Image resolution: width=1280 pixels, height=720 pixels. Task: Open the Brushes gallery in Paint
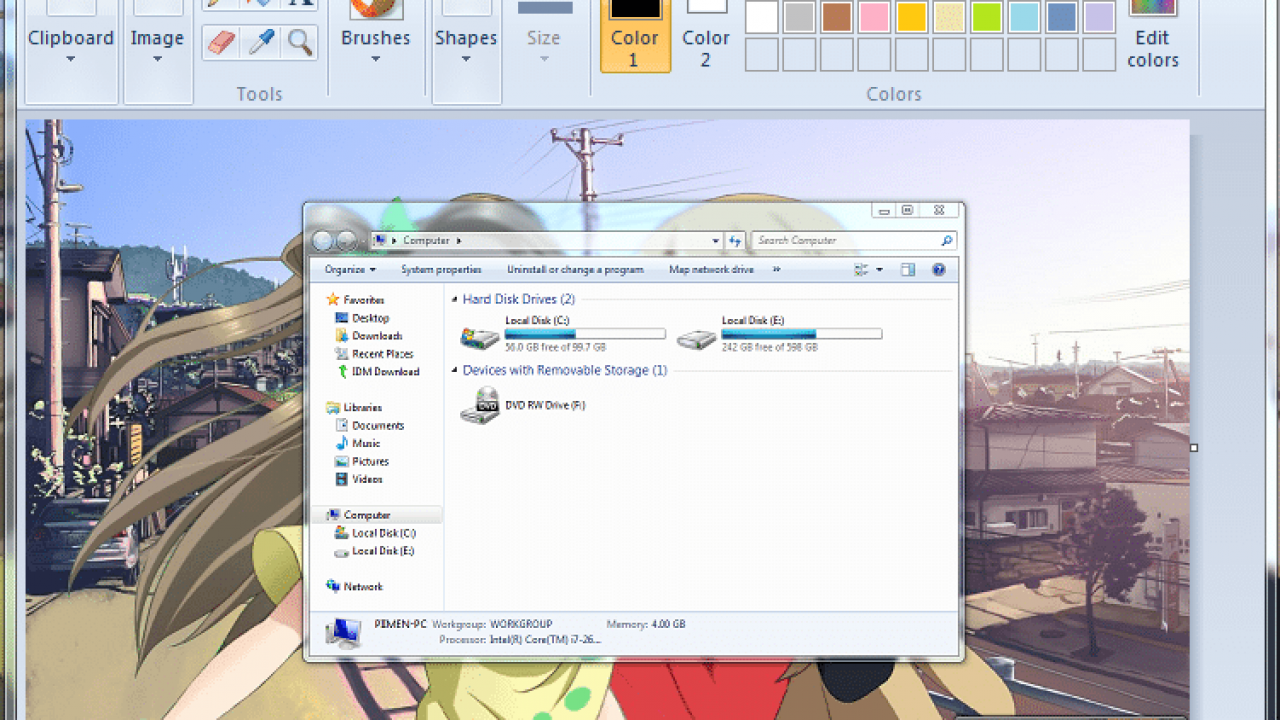tap(375, 37)
